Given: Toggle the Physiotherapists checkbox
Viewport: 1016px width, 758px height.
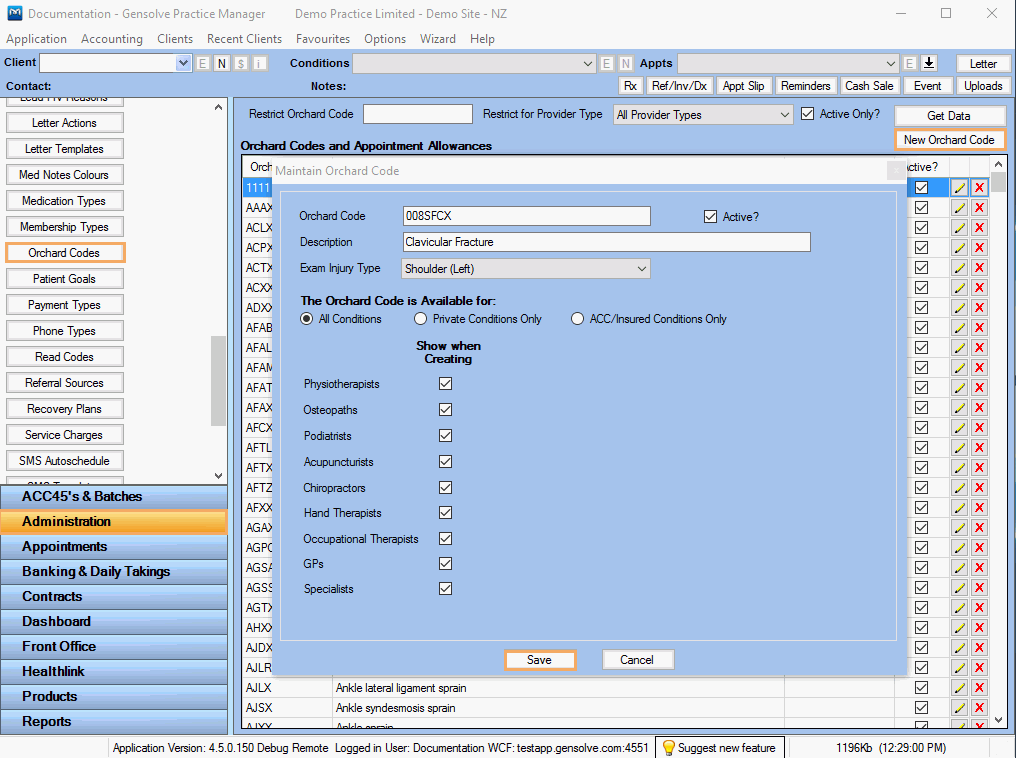Looking at the screenshot, I should pyautogui.click(x=445, y=384).
